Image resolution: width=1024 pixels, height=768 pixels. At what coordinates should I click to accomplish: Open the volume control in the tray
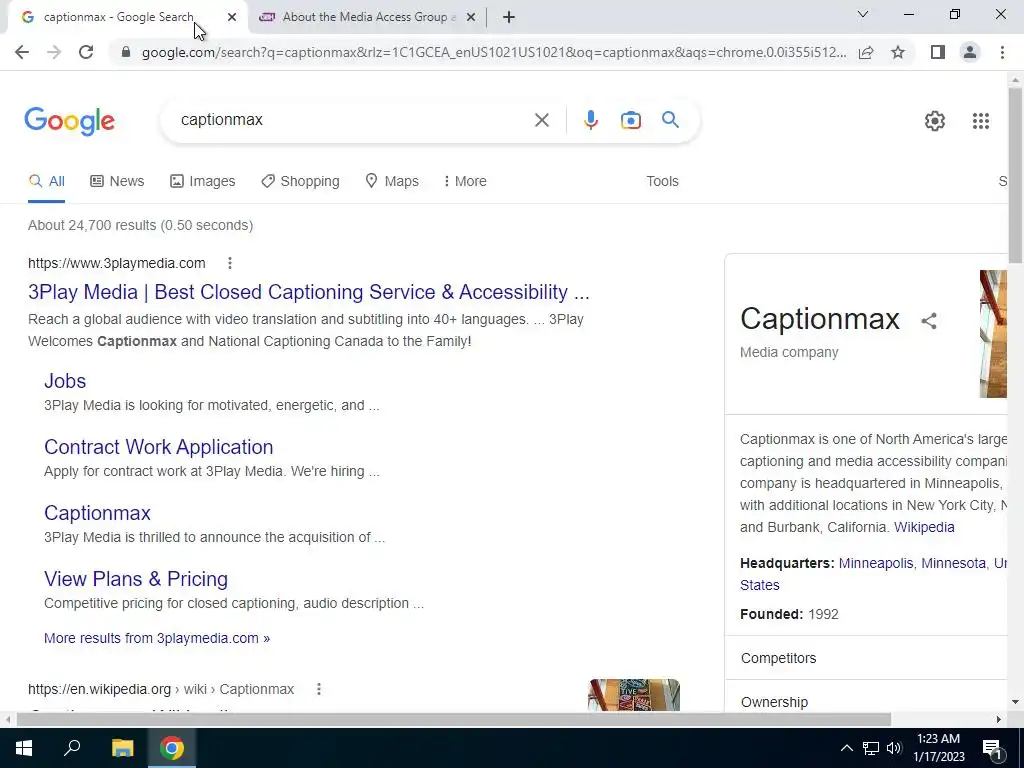point(895,748)
